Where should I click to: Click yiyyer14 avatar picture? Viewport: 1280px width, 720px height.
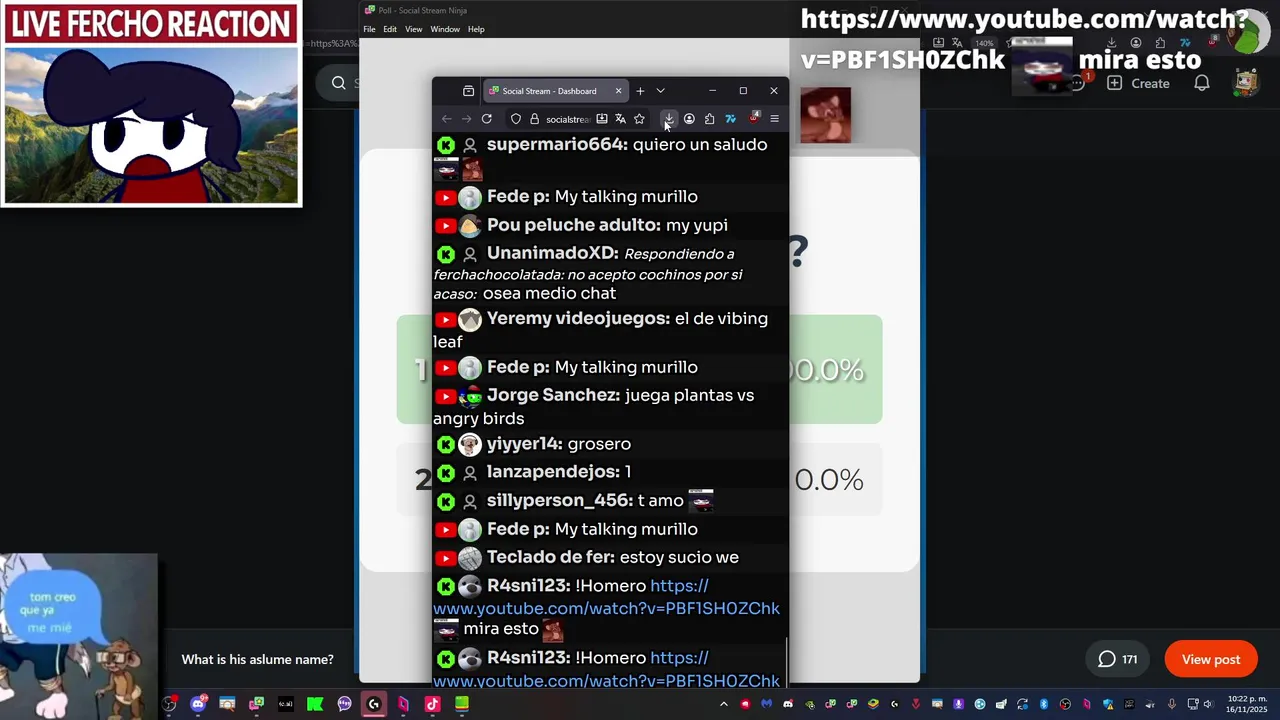tap(470, 444)
